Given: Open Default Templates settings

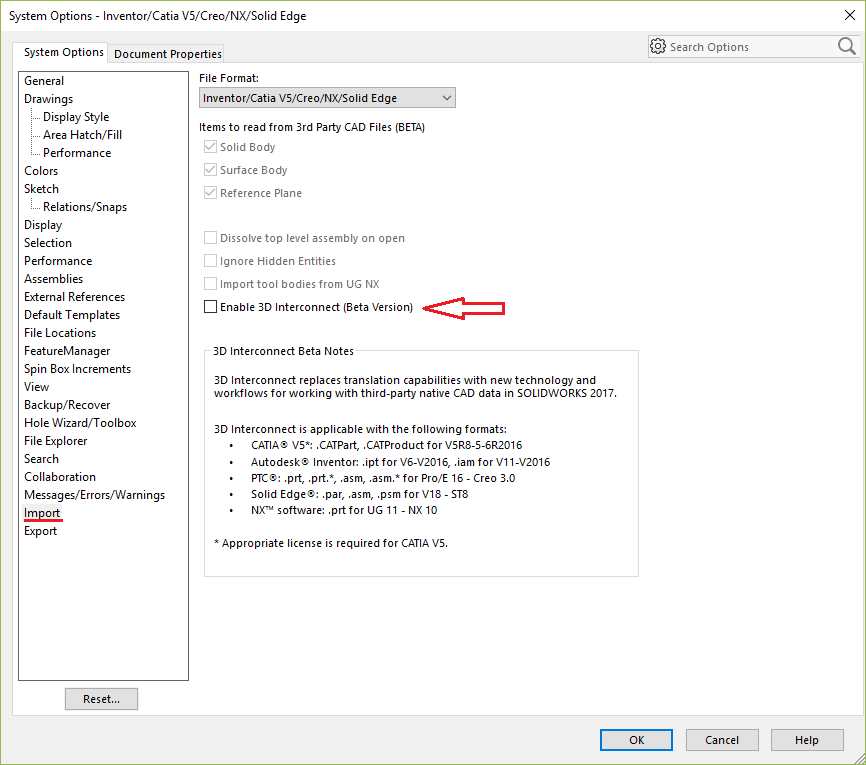Looking at the screenshot, I should 72,315.
